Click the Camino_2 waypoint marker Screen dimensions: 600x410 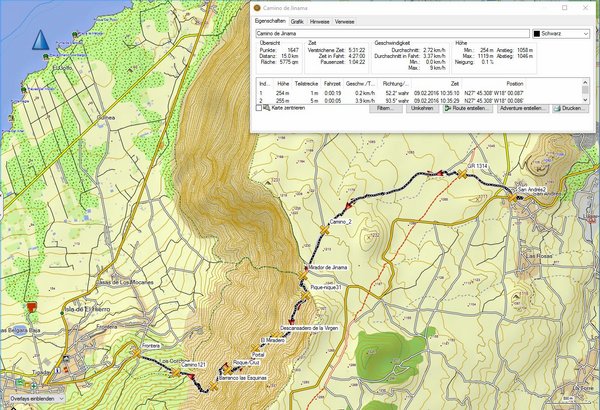(323, 231)
